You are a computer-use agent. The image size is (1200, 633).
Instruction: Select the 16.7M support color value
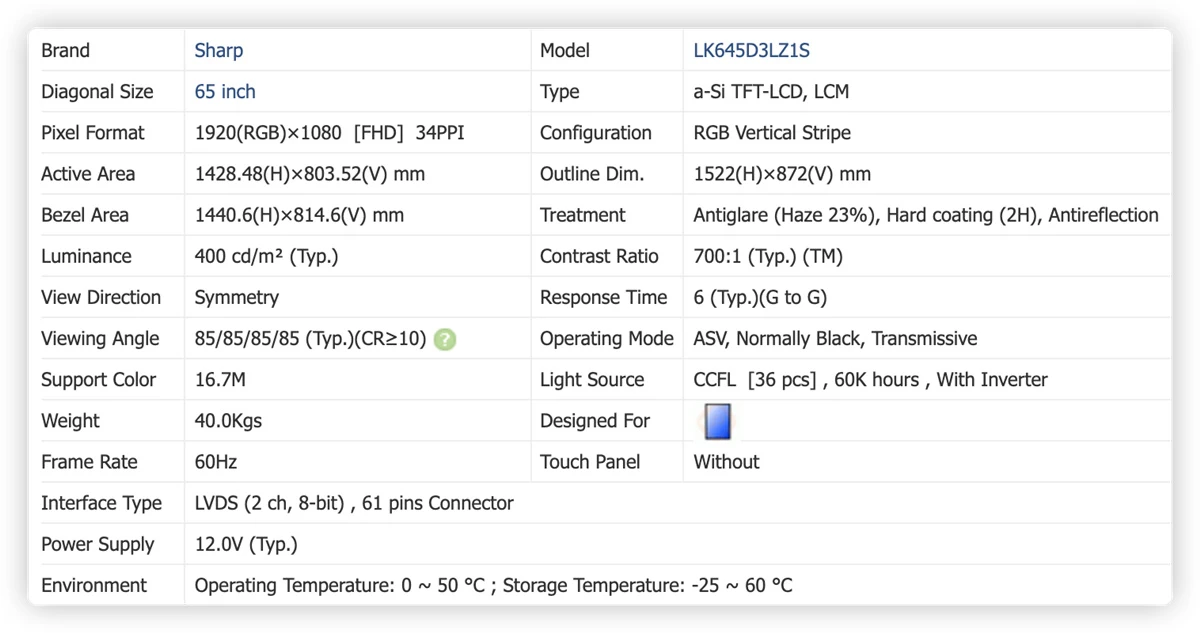220,380
